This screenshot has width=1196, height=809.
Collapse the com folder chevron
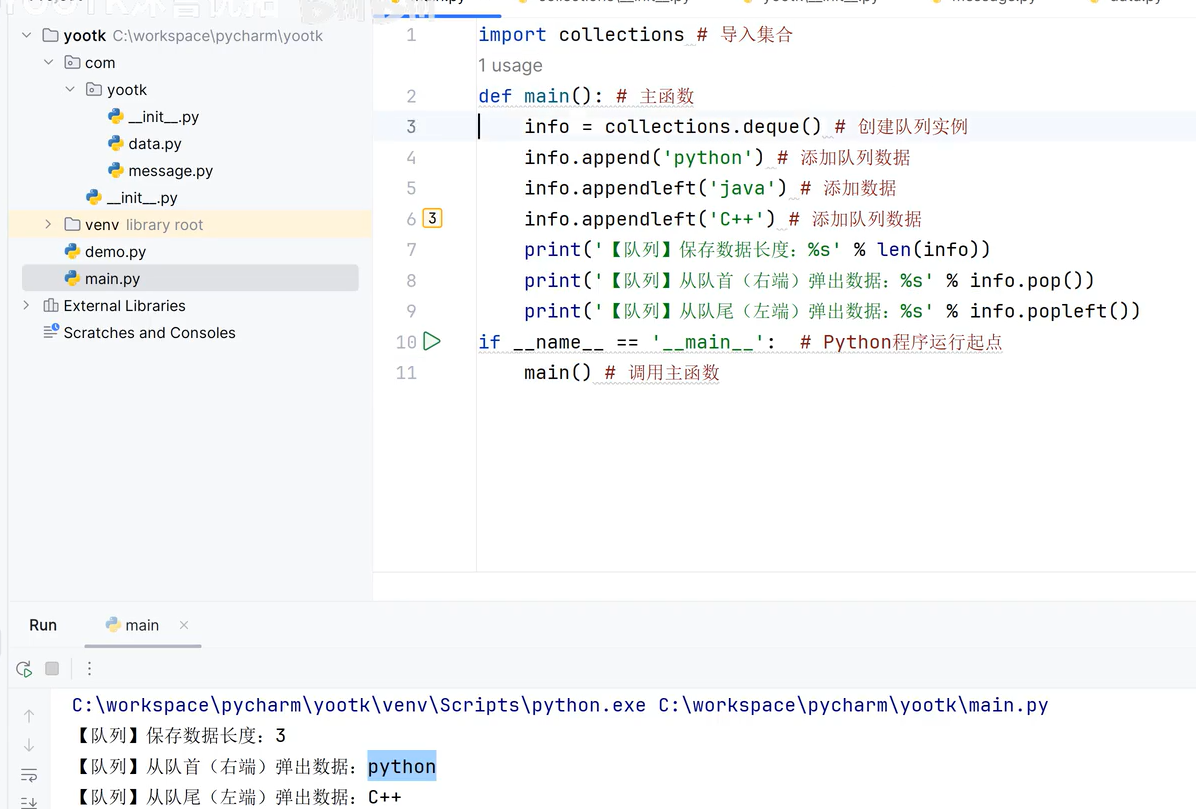[x=49, y=62]
